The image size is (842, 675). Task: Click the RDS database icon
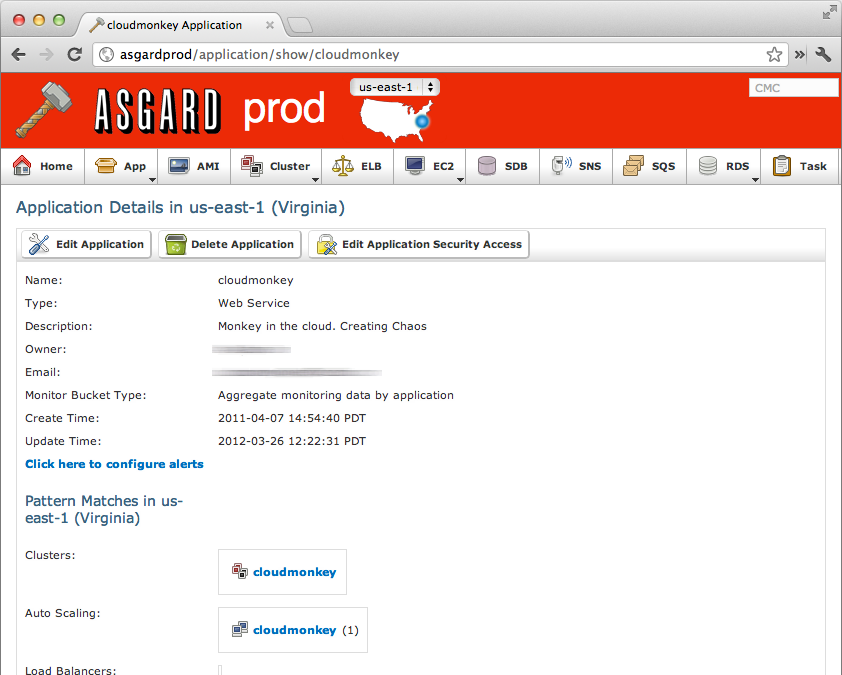point(708,165)
